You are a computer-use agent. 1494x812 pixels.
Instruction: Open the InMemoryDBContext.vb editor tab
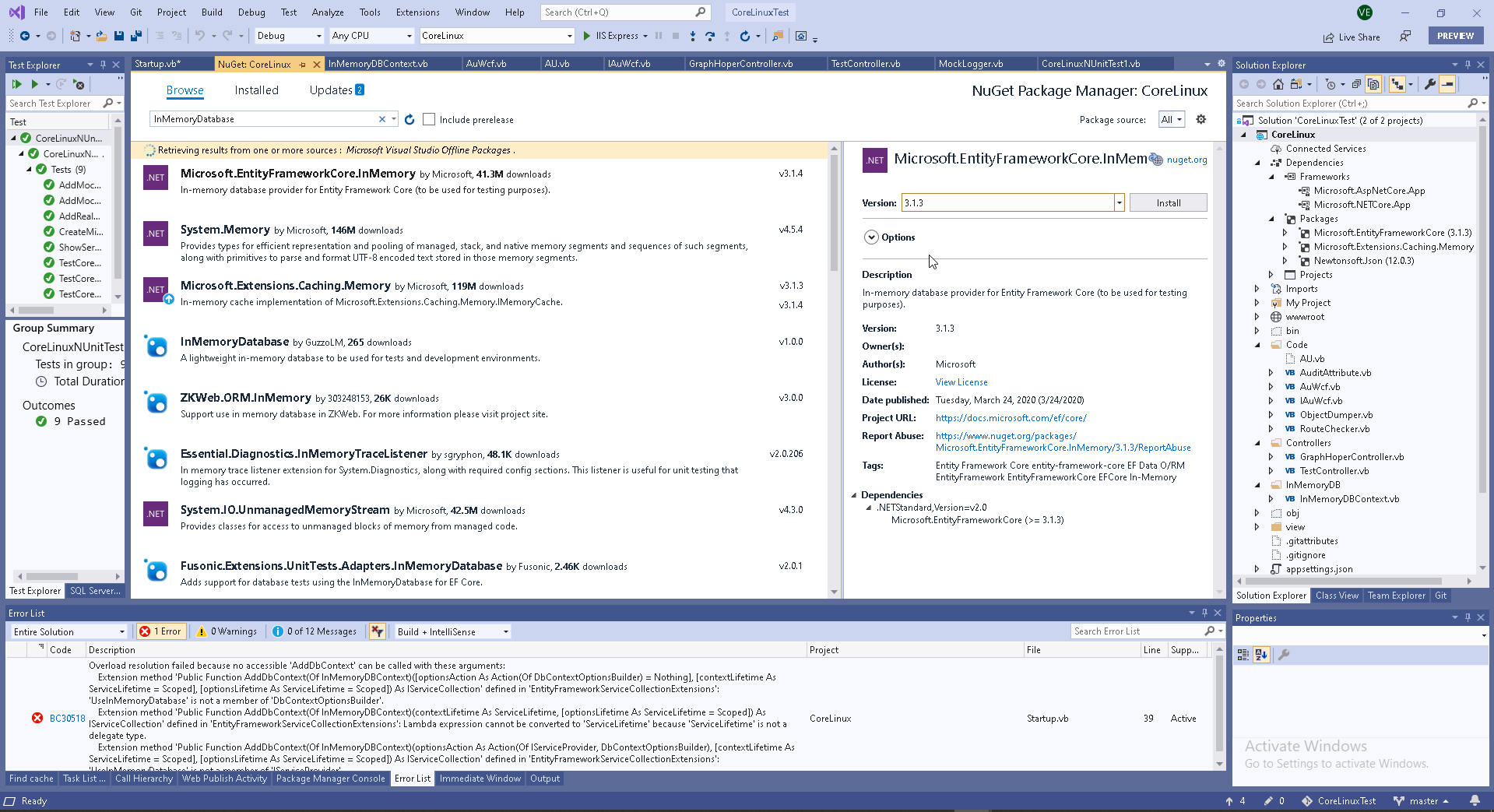coord(378,64)
